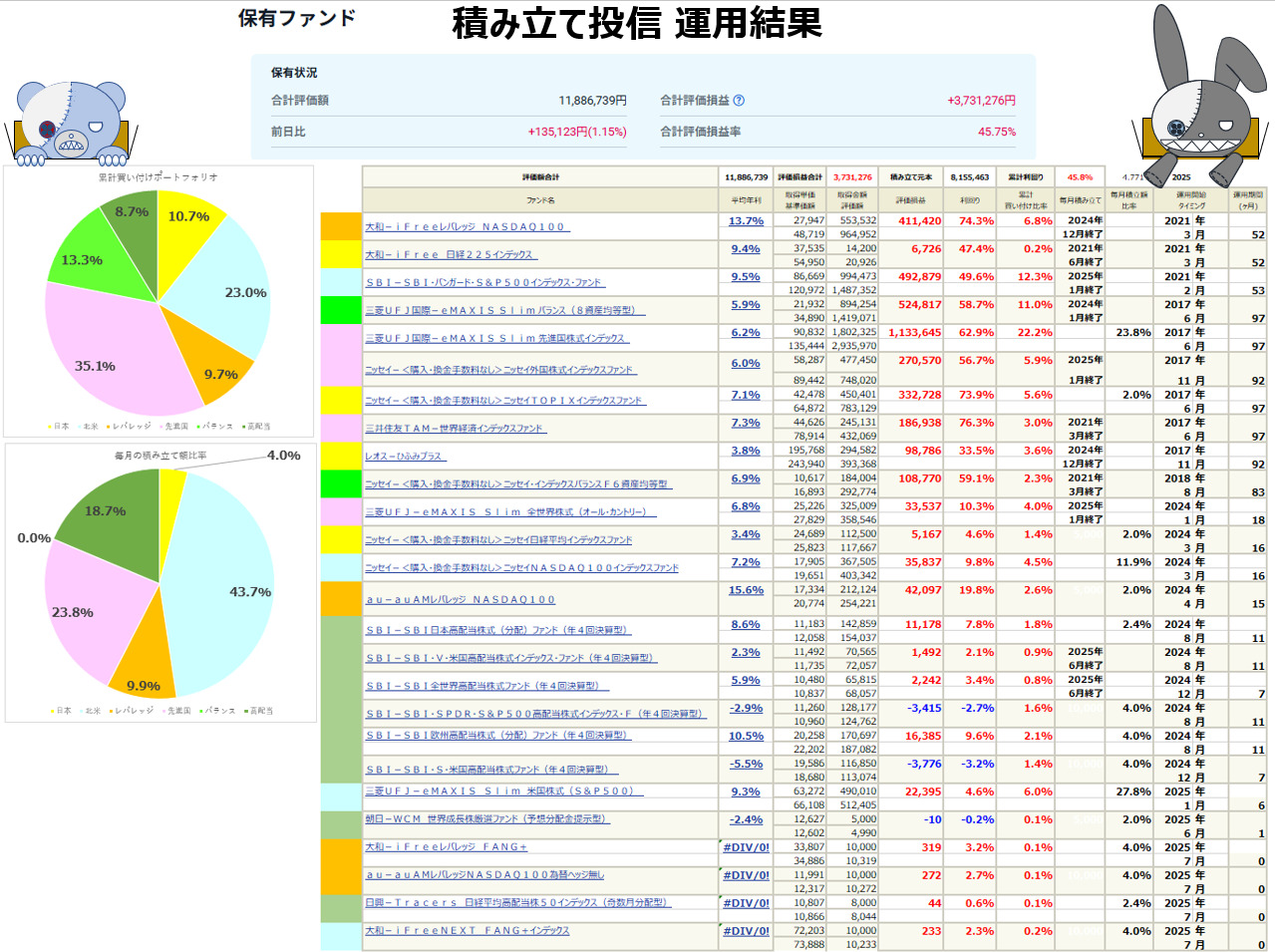Image resolution: width=1275 pixels, height=952 pixels.
Task: Open eMAXIS Slim 先進国株式インデックス link
Action: click(x=496, y=339)
